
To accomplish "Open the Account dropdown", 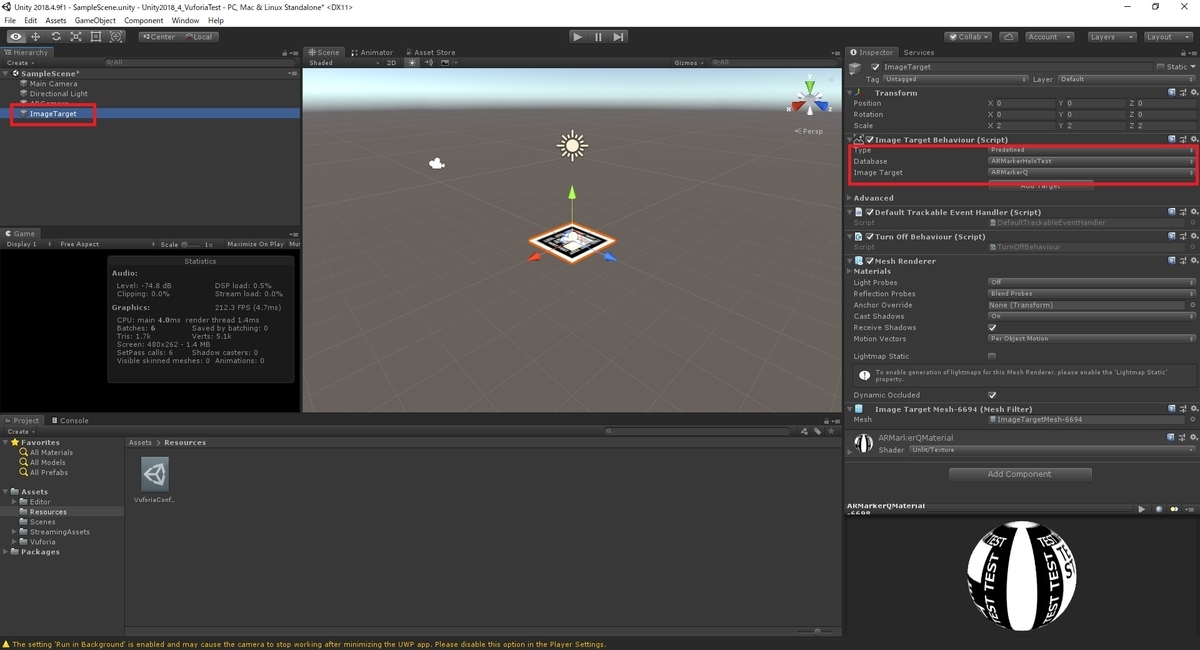I will [x=1049, y=37].
